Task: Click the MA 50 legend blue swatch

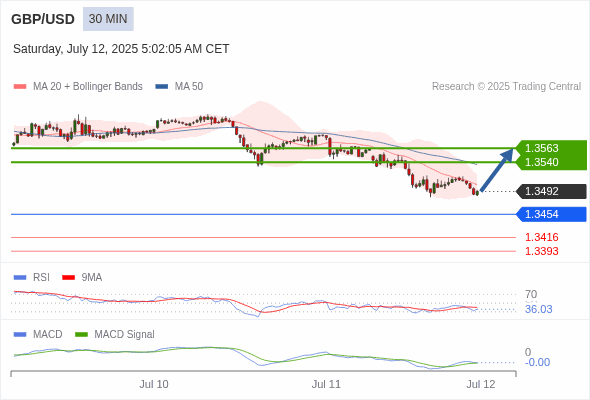Action: [x=162, y=87]
